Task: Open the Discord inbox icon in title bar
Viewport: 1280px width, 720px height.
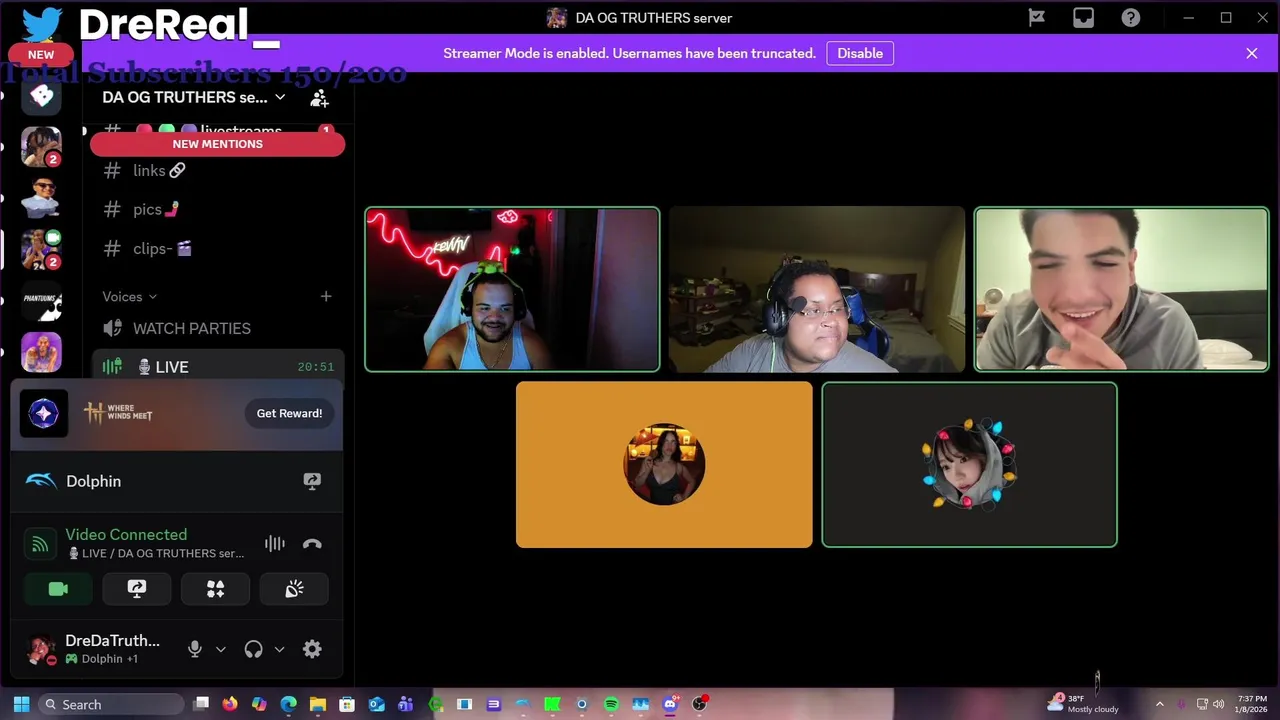Action: [x=1083, y=18]
